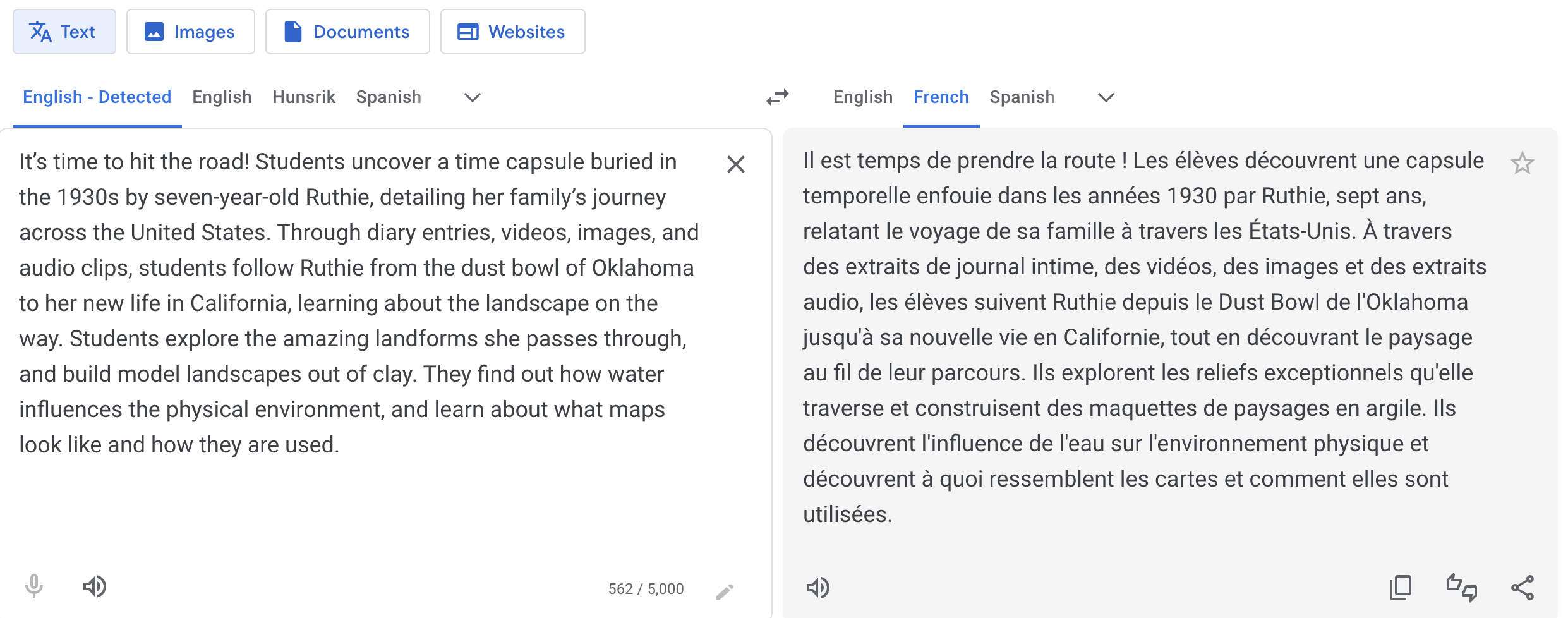Screen dimensions: 1568x618
Task: Share the translation
Action: tap(1523, 588)
